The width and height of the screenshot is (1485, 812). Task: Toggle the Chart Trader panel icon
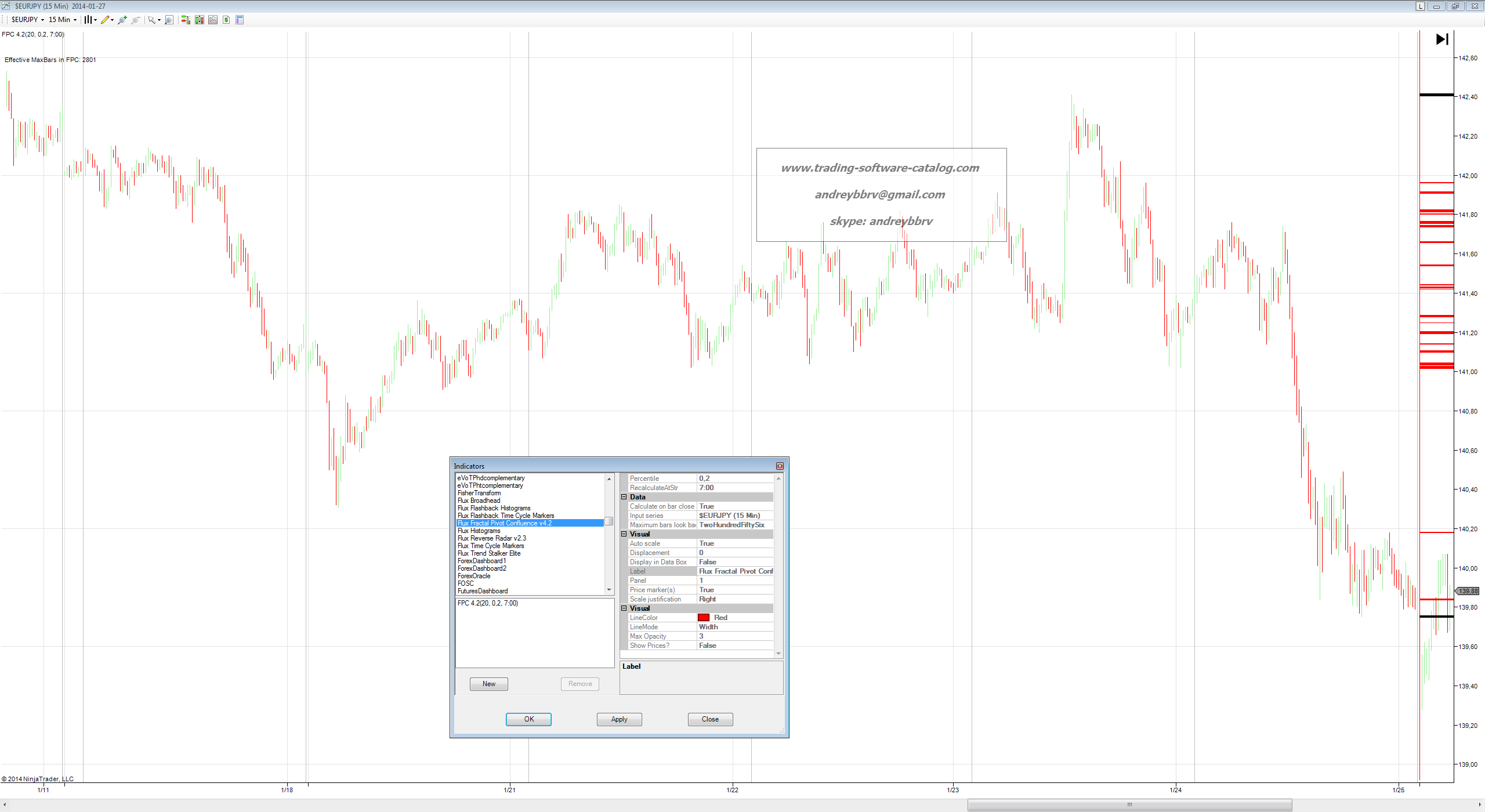coord(185,20)
